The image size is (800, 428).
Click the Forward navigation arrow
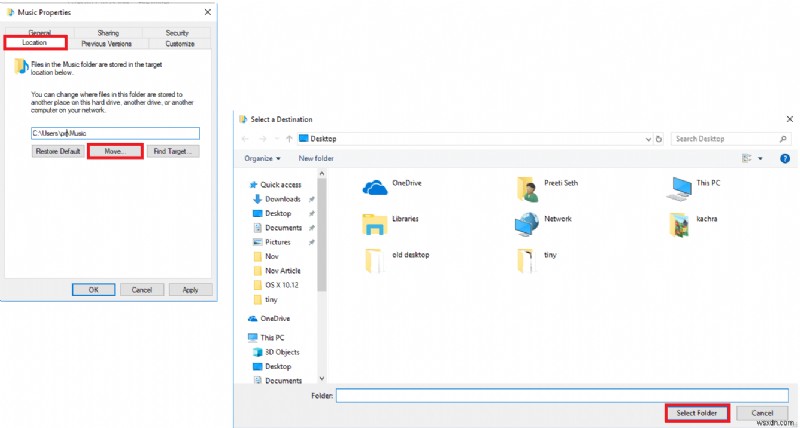(x=262, y=139)
